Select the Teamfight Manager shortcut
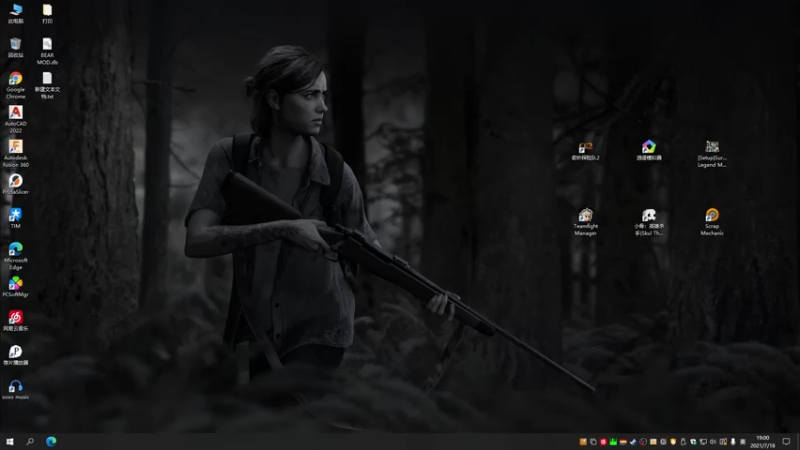Screen dimensions: 800x450 (586, 222)
